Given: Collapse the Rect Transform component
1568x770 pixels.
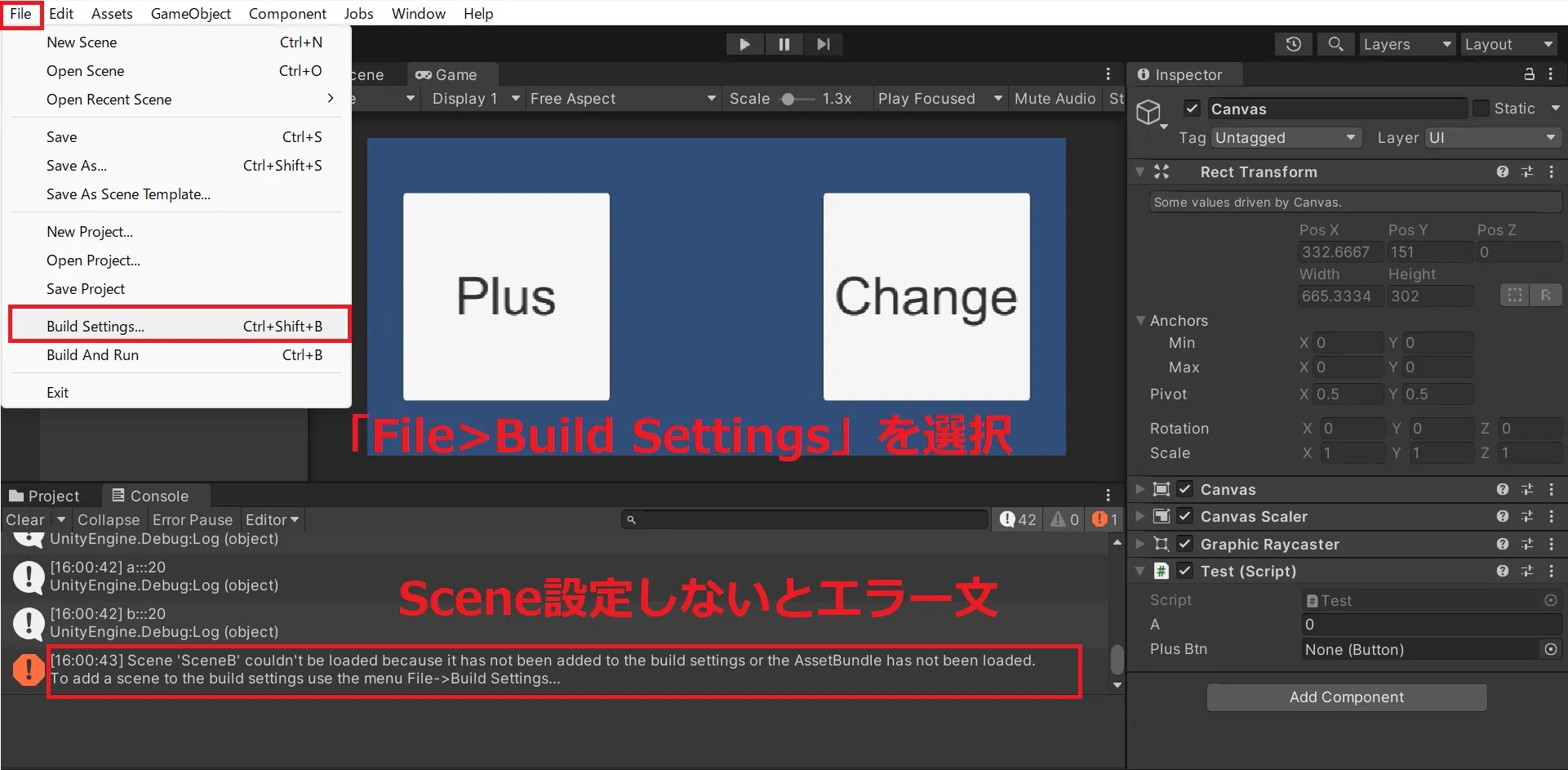Looking at the screenshot, I should pos(1140,171).
